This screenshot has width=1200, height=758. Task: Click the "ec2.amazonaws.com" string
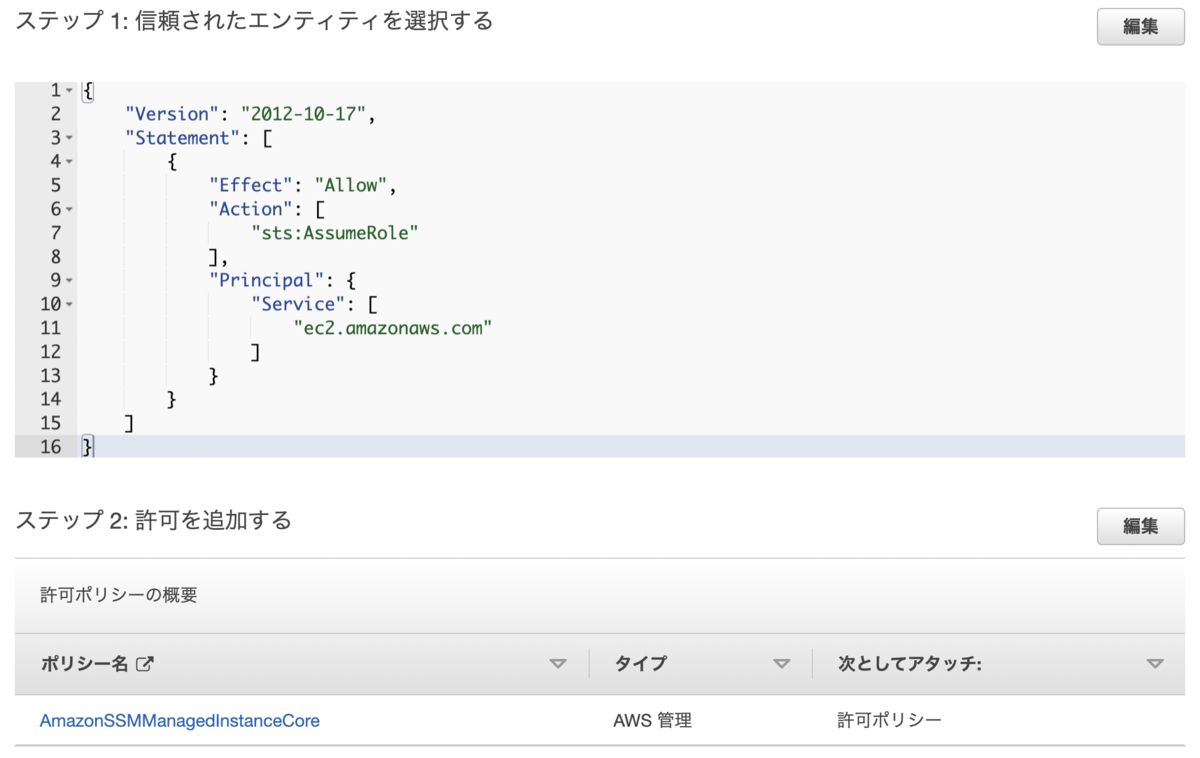tap(393, 328)
